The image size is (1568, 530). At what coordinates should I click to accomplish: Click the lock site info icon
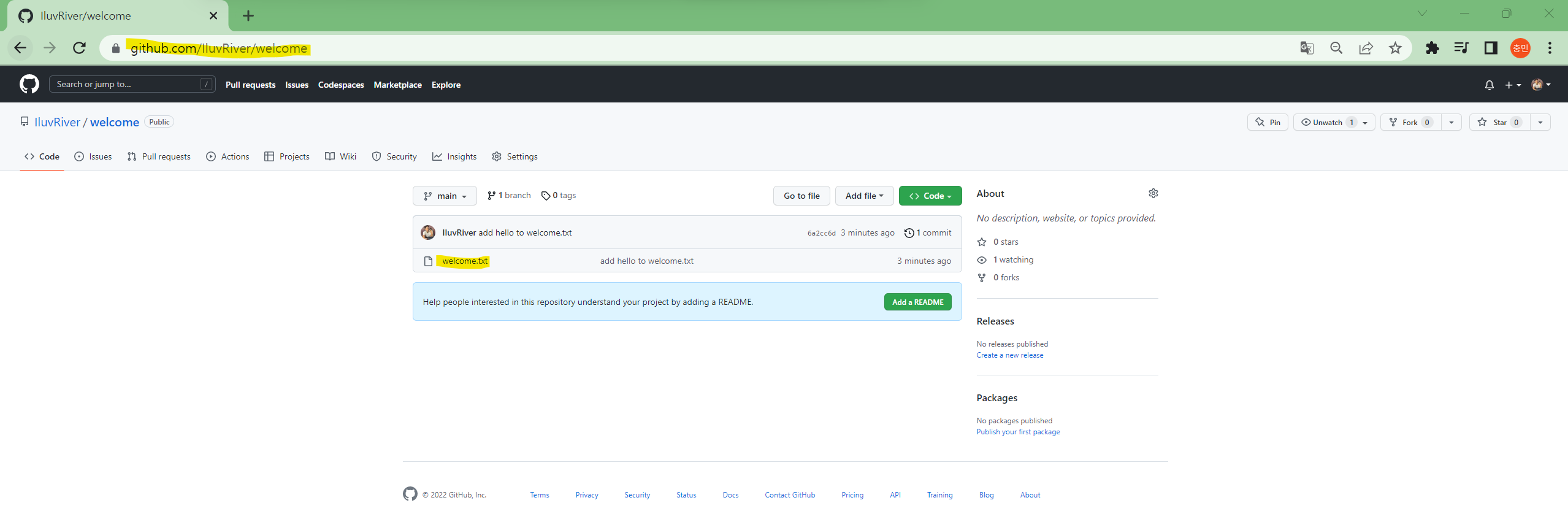[x=115, y=48]
